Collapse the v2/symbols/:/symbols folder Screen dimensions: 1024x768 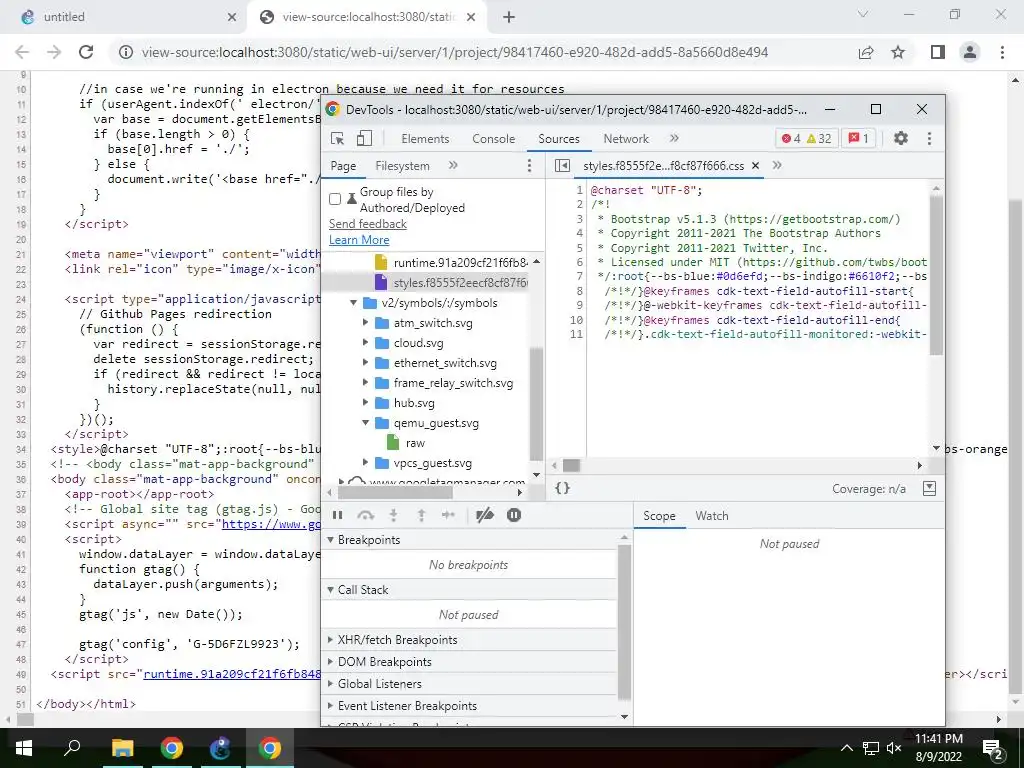click(x=353, y=303)
